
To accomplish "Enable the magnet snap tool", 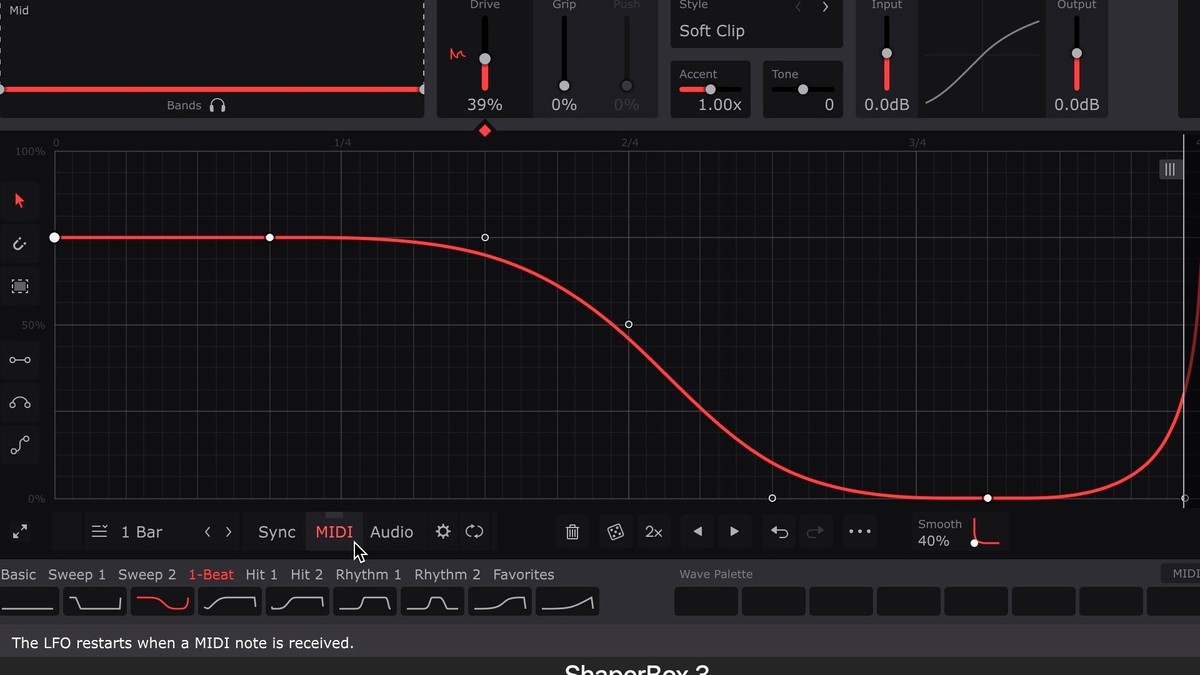I will click(19, 244).
